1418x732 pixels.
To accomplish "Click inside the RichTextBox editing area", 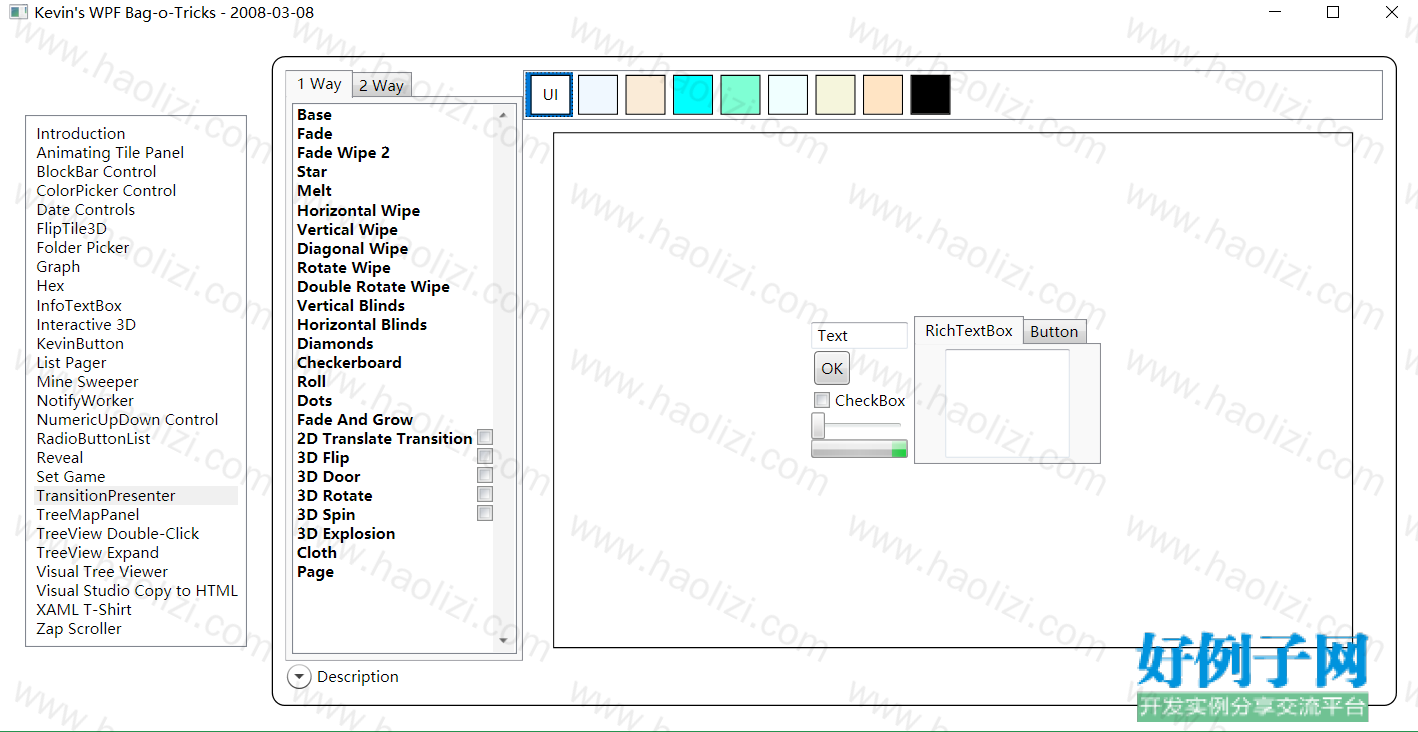I will [1007, 403].
